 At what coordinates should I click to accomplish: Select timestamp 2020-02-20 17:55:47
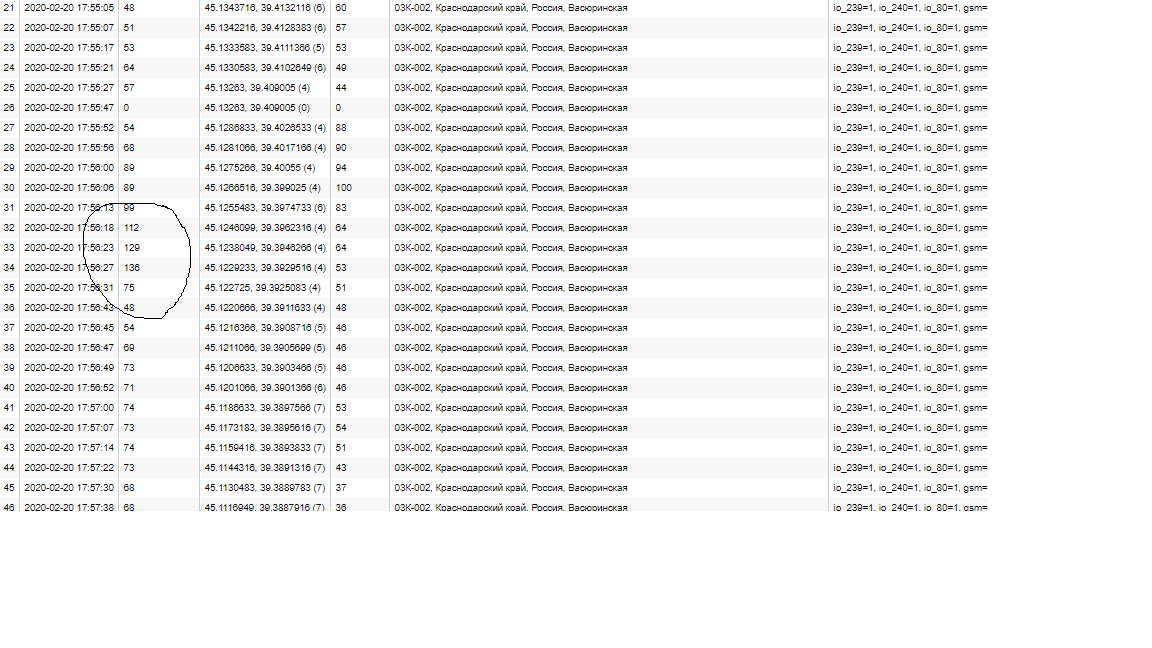pyautogui.click(x=69, y=108)
